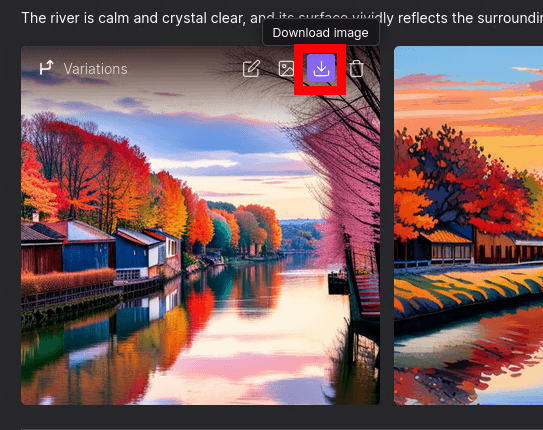Screen dimensions: 543x430
Task: Click the picture icon beside the pencil
Action: [x=286, y=69]
